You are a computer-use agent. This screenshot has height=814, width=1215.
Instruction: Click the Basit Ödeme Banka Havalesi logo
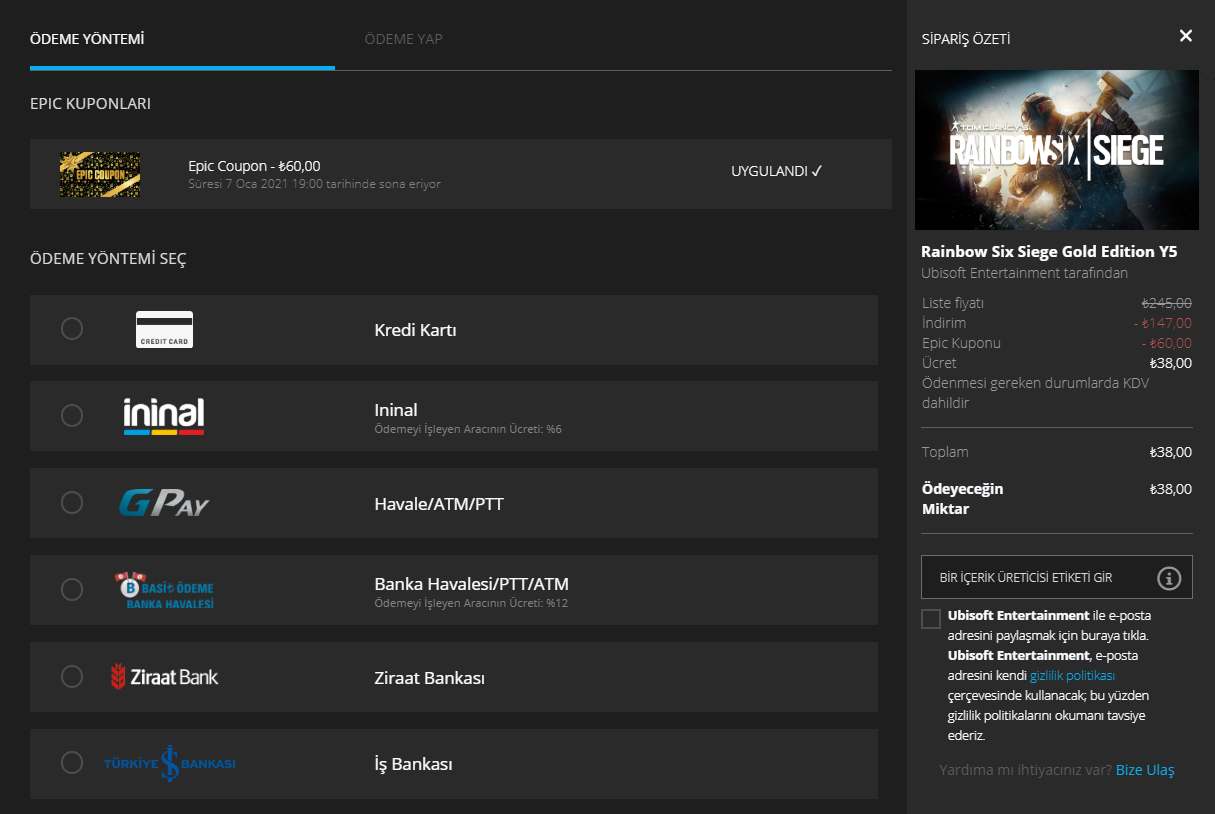coord(164,590)
